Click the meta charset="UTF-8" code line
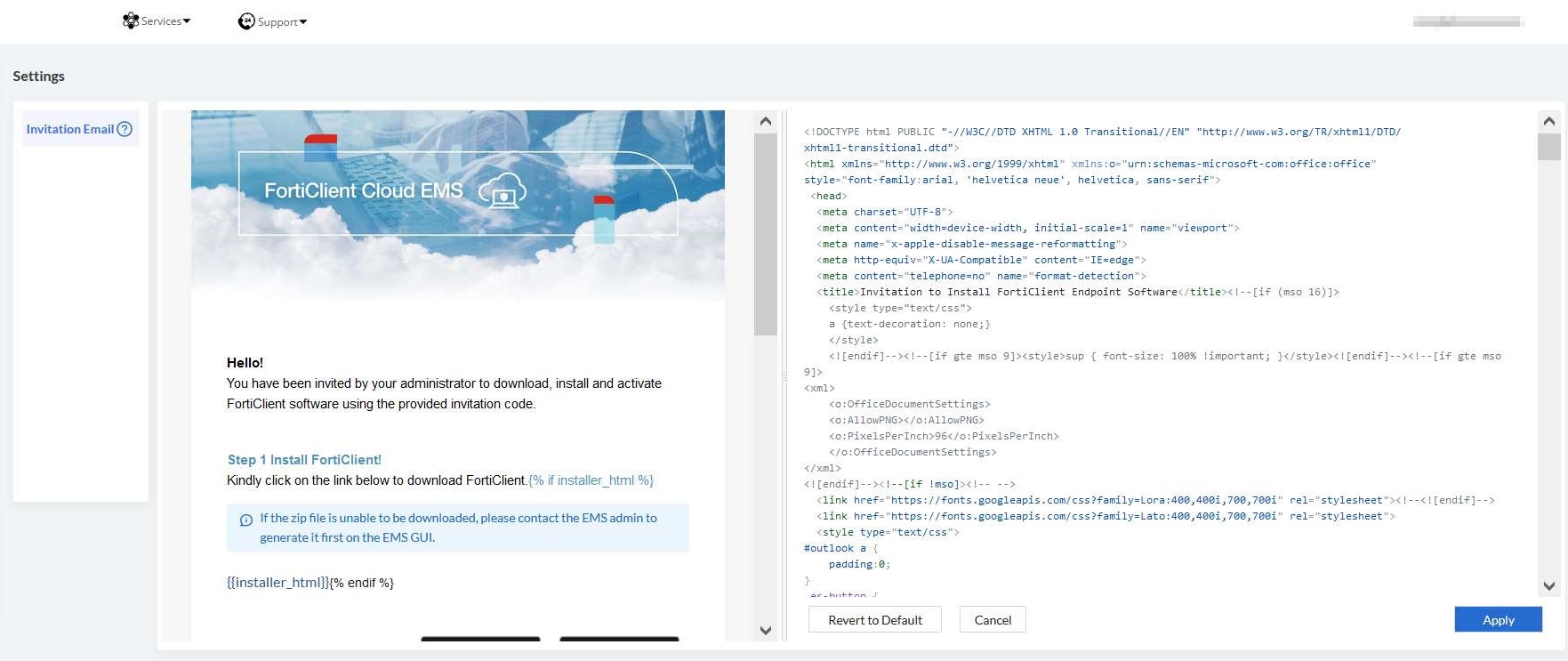 pyautogui.click(x=885, y=212)
